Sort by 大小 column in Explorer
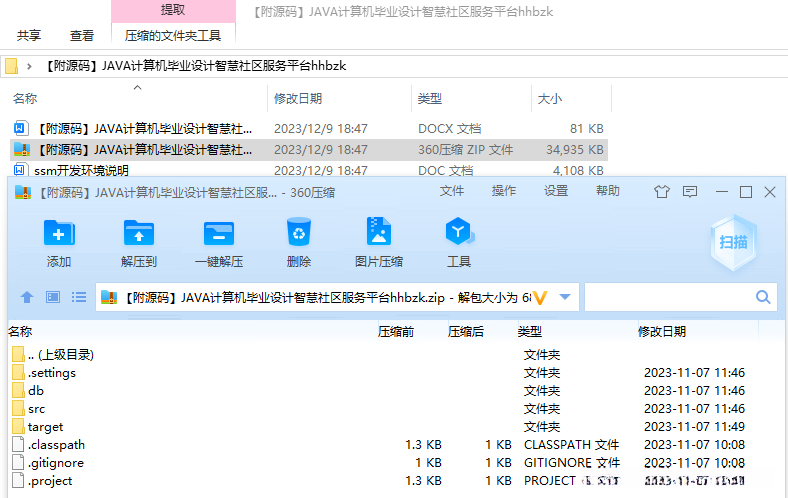Screen dimensions: 788x498 pos(550,98)
